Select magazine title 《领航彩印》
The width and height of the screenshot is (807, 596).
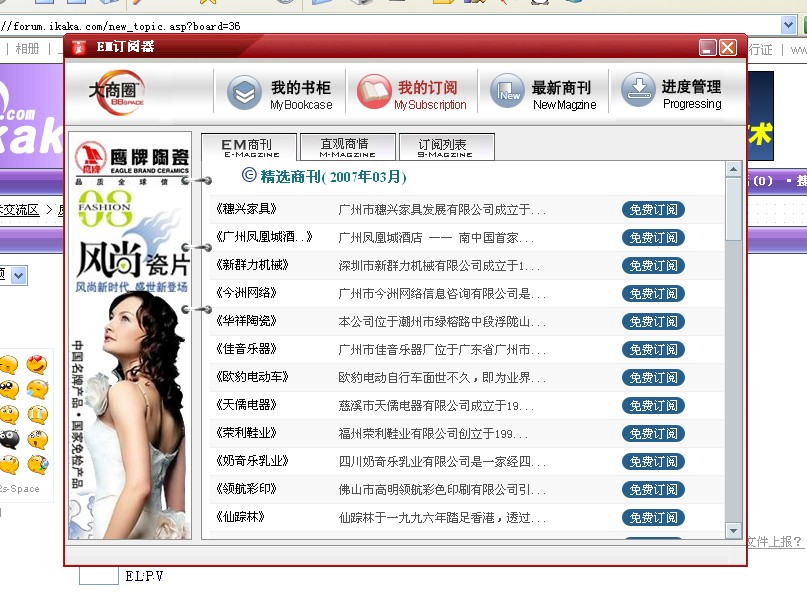coord(247,488)
